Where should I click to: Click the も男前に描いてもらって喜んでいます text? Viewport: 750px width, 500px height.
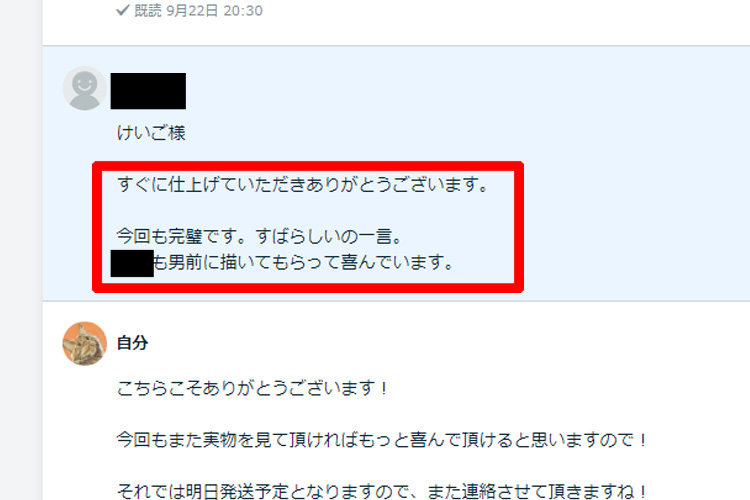[303, 262]
